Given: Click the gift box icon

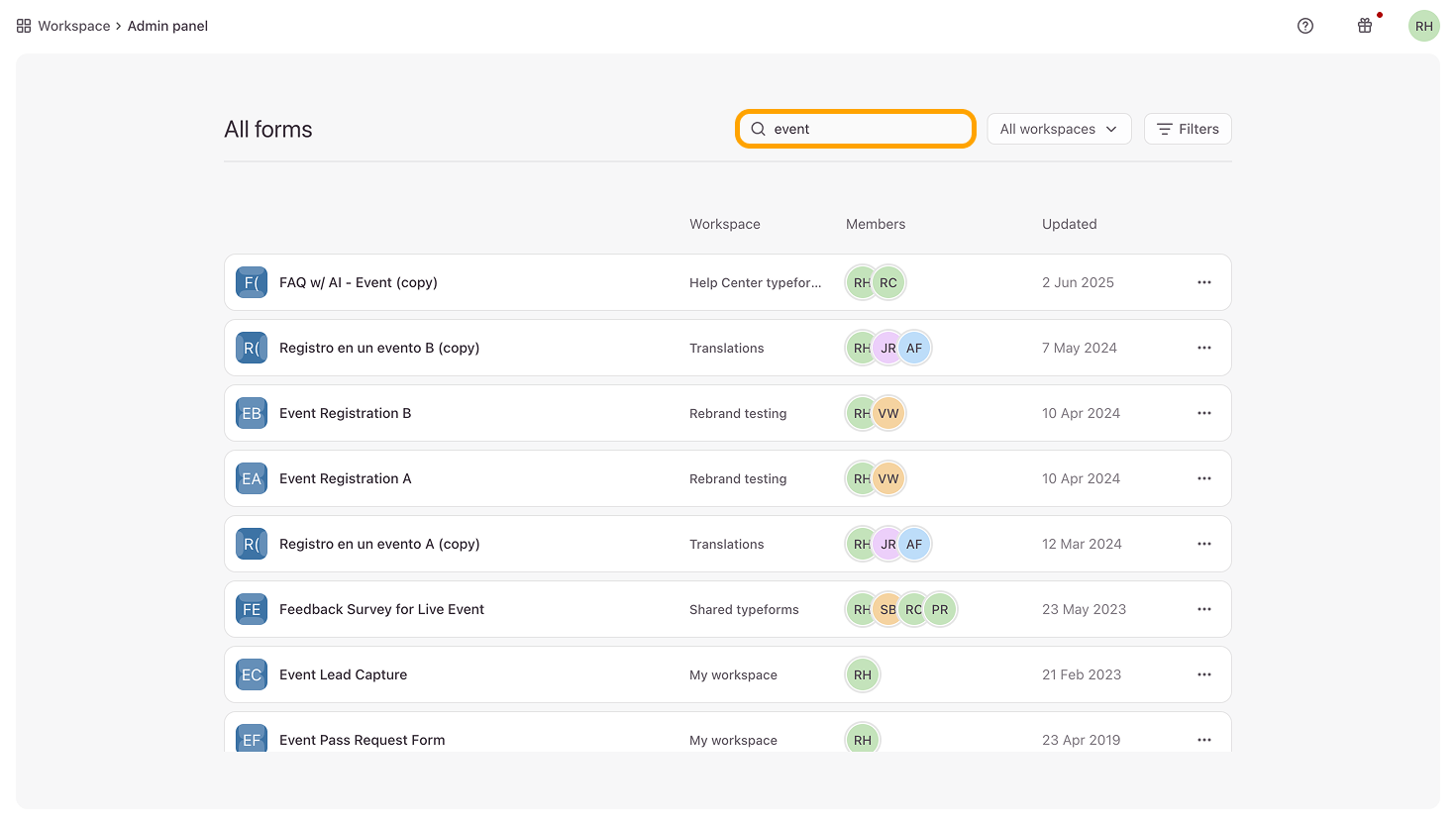Looking at the screenshot, I should tap(1365, 26).
